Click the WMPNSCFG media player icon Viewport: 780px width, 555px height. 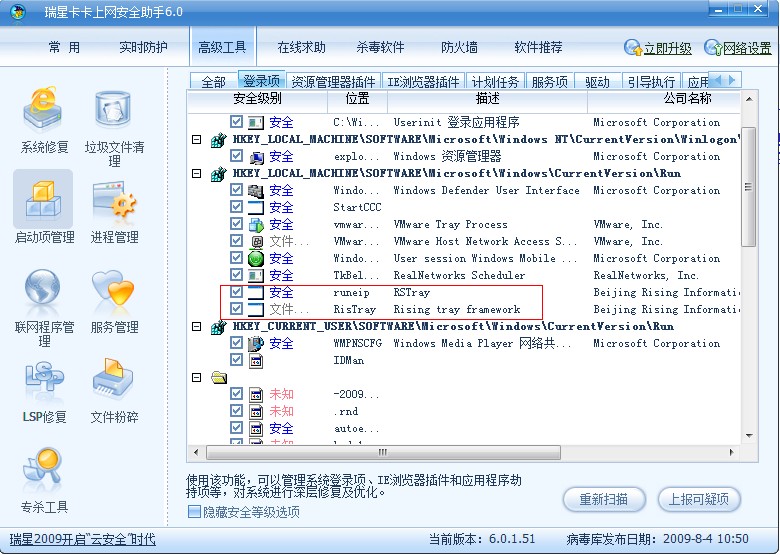click(256, 343)
